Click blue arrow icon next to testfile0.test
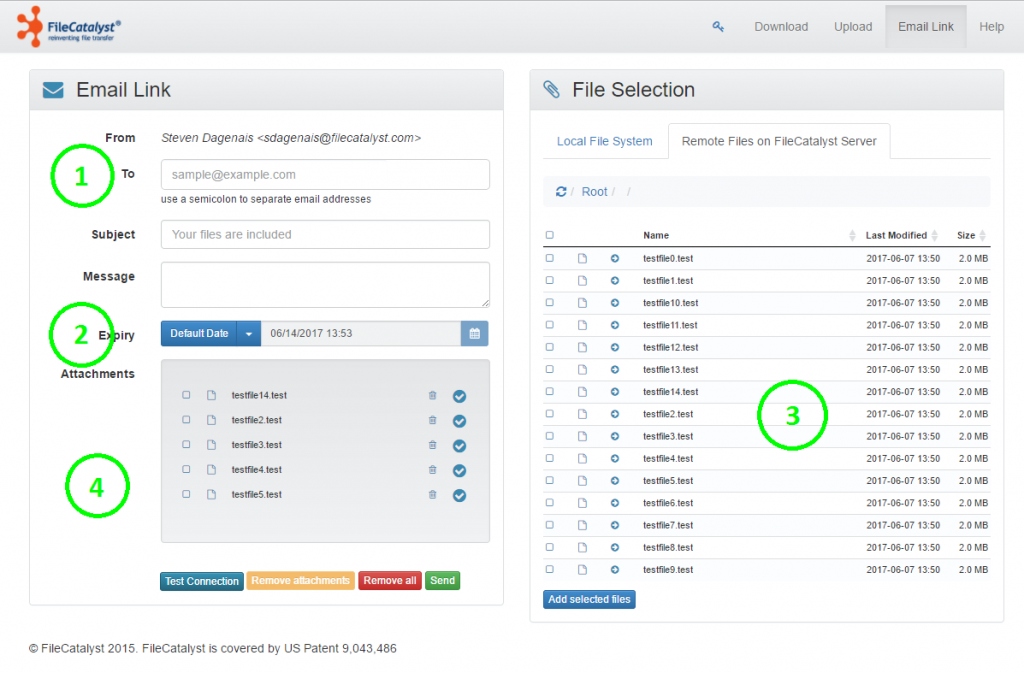The image size is (1024, 673). pyautogui.click(x=614, y=259)
